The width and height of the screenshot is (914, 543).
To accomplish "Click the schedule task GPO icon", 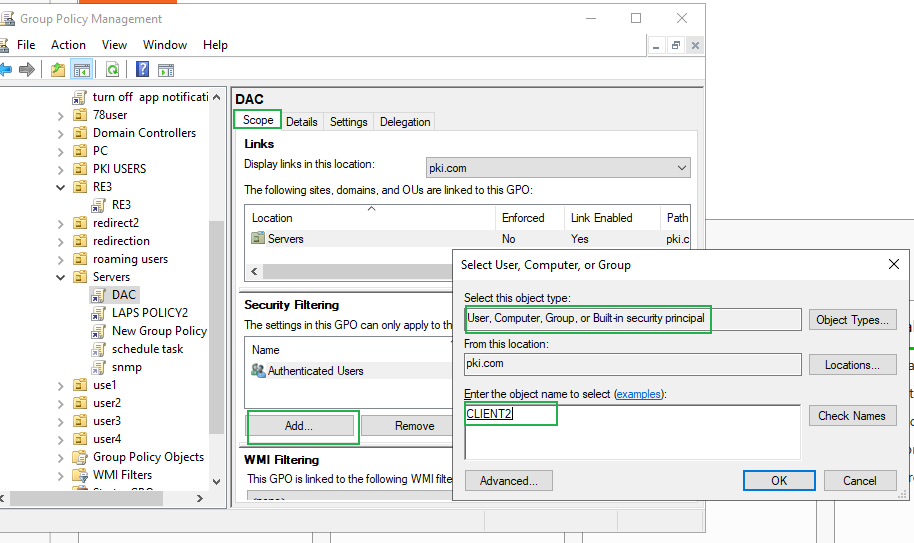I will click(x=98, y=350).
